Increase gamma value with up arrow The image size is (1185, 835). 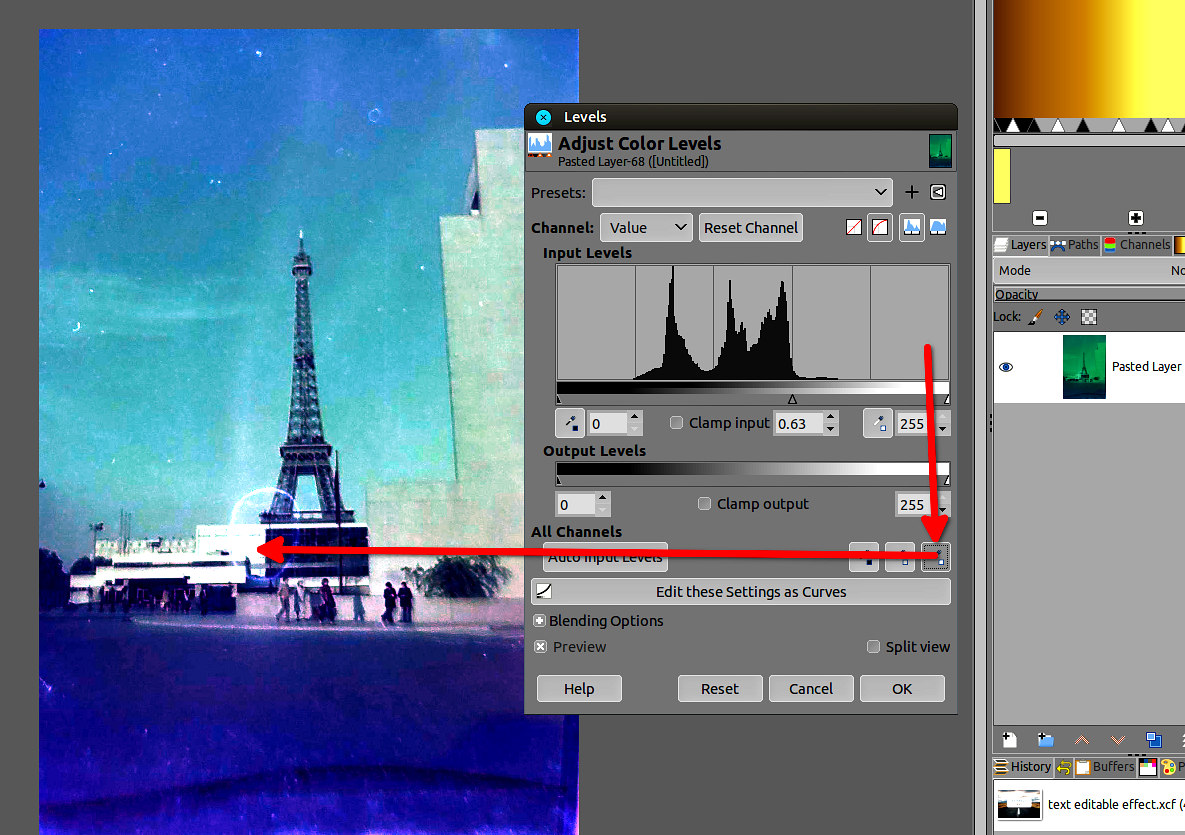[x=831, y=416]
